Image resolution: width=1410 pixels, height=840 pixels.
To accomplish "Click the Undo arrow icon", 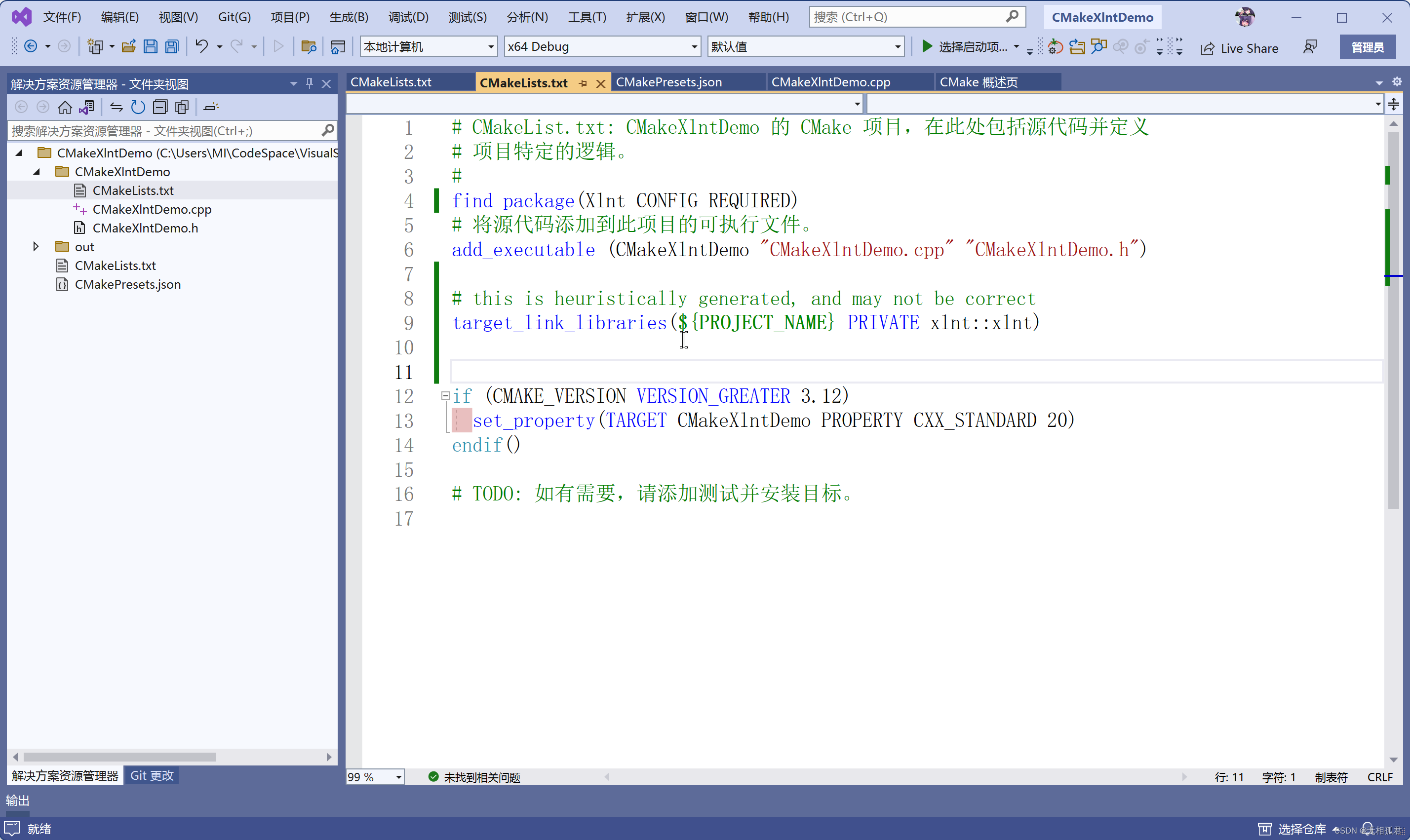I will [201, 46].
